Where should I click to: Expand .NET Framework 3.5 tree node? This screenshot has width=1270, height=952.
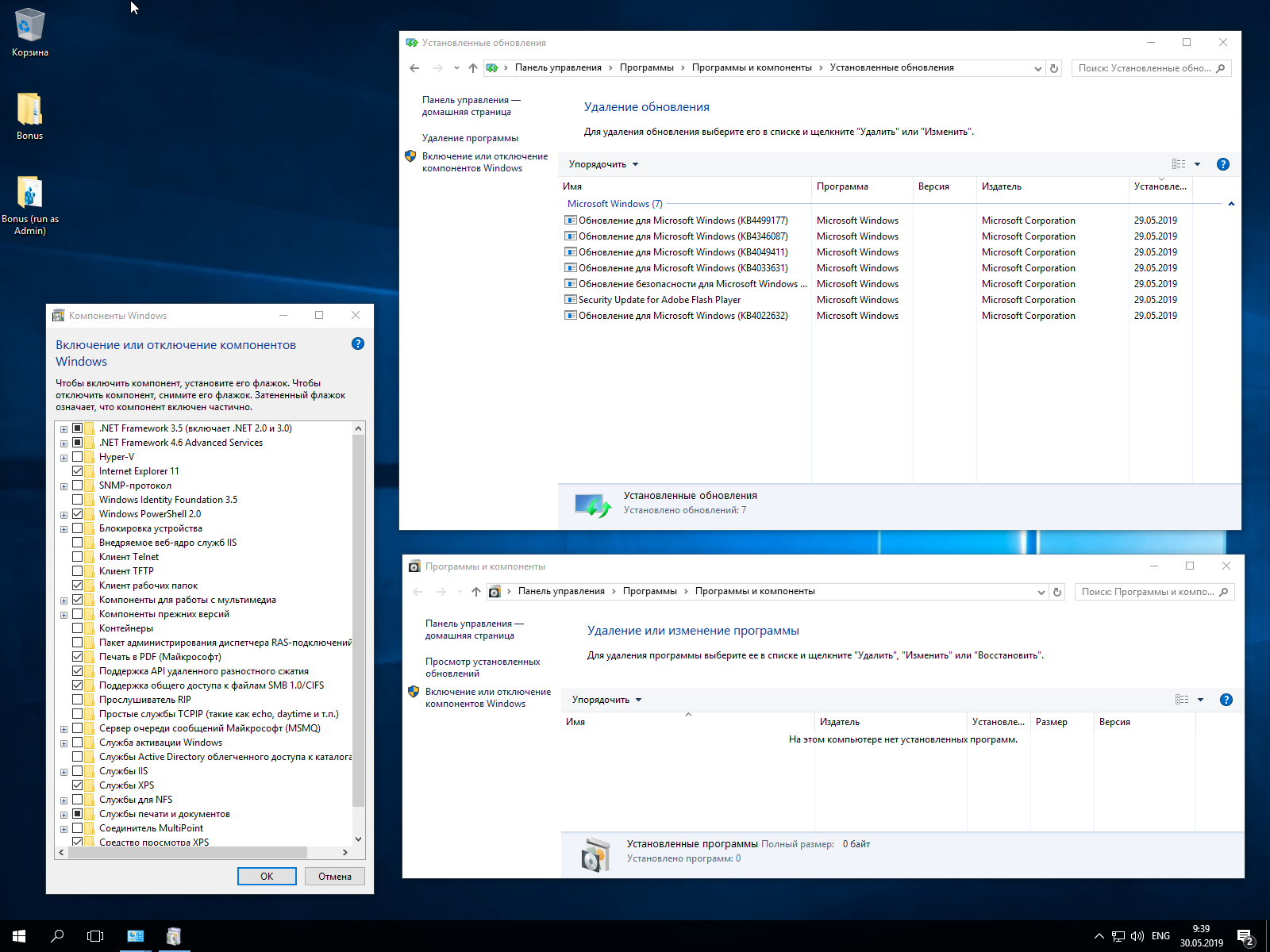(63, 429)
